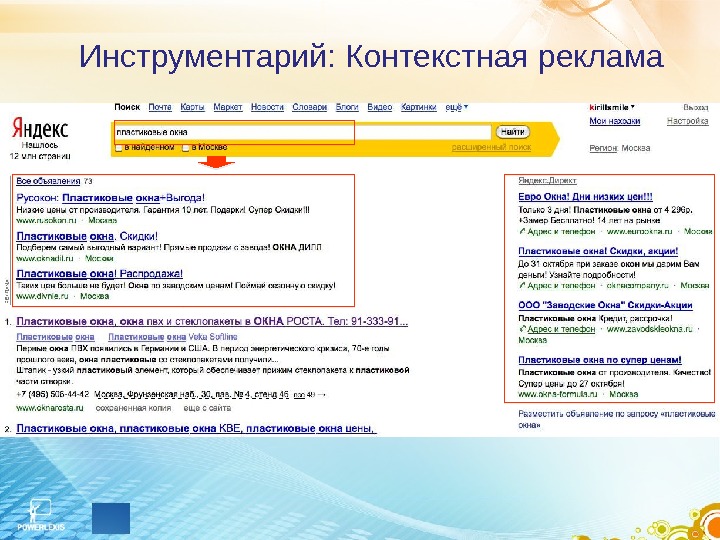
Task: Open the Картинки search tab
Action: pyautogui.click(x=418, y=107)
